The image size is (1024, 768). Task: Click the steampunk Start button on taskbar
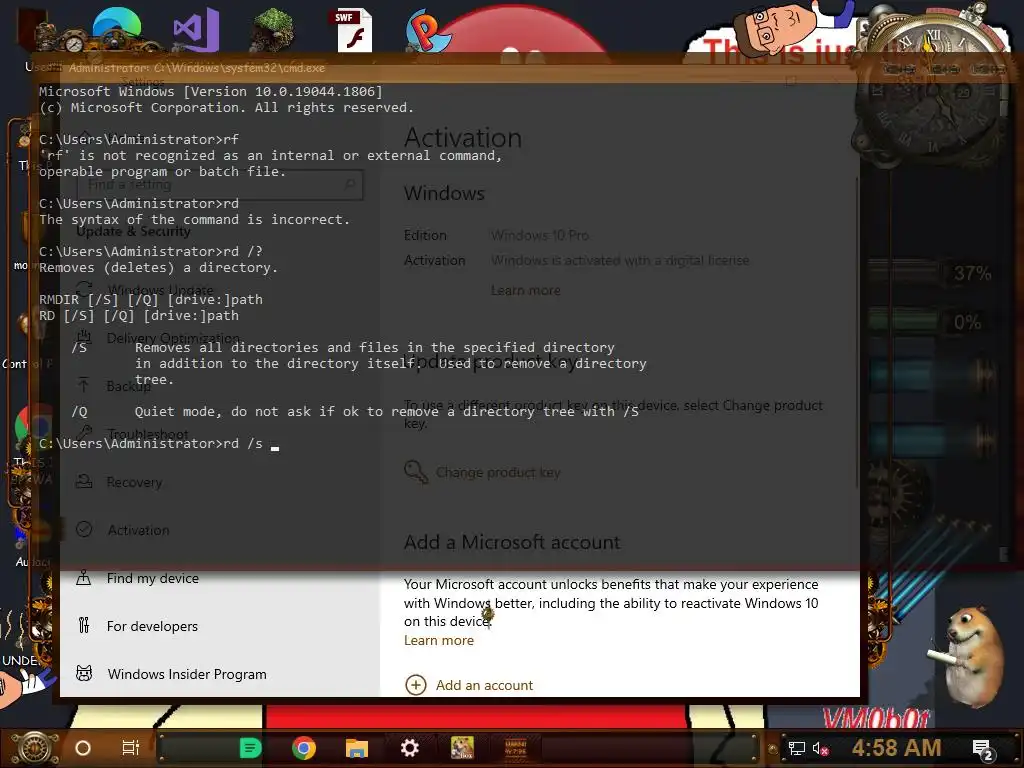tap(35, 748)
